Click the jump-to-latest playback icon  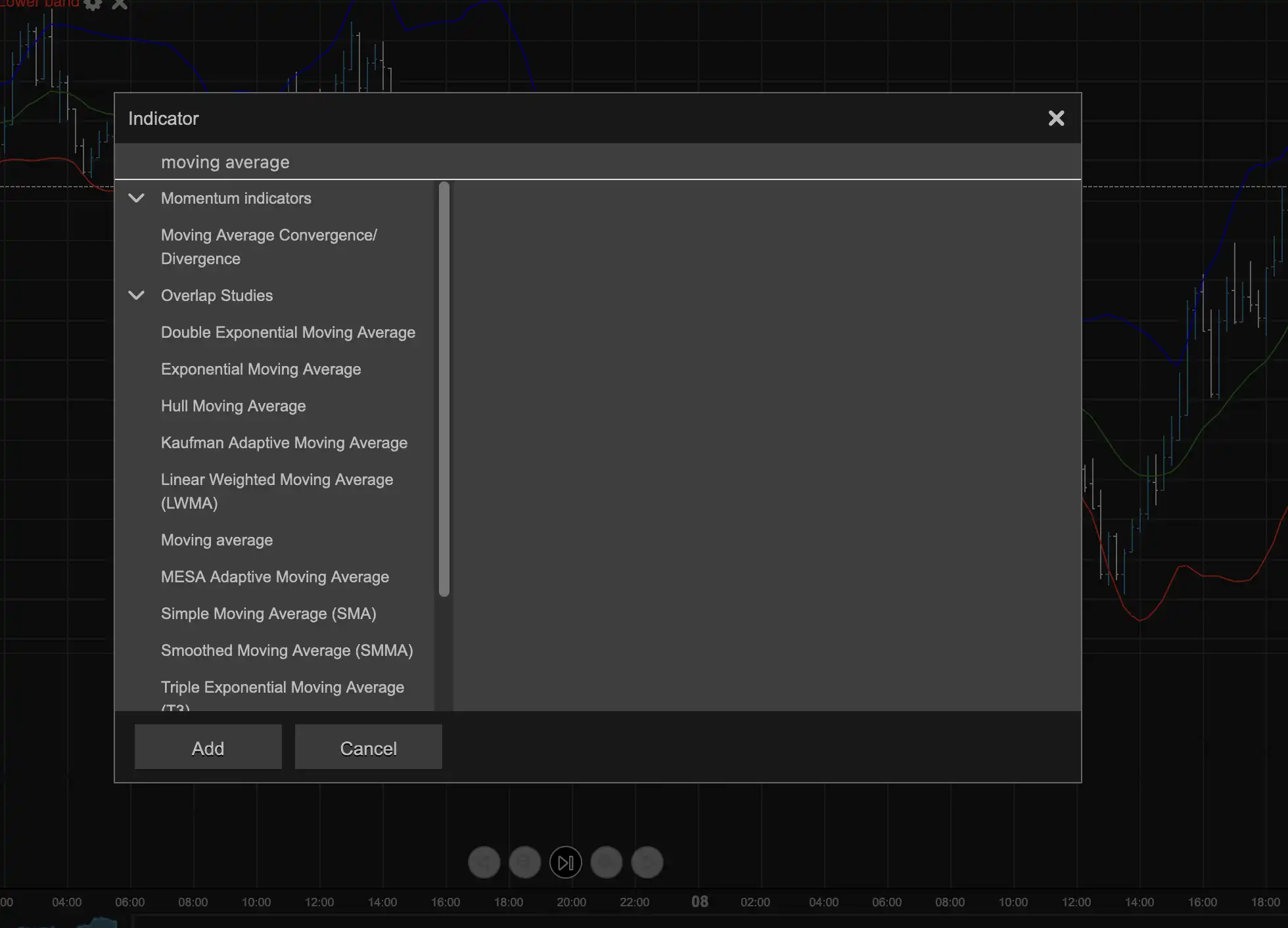click(565, 862)
